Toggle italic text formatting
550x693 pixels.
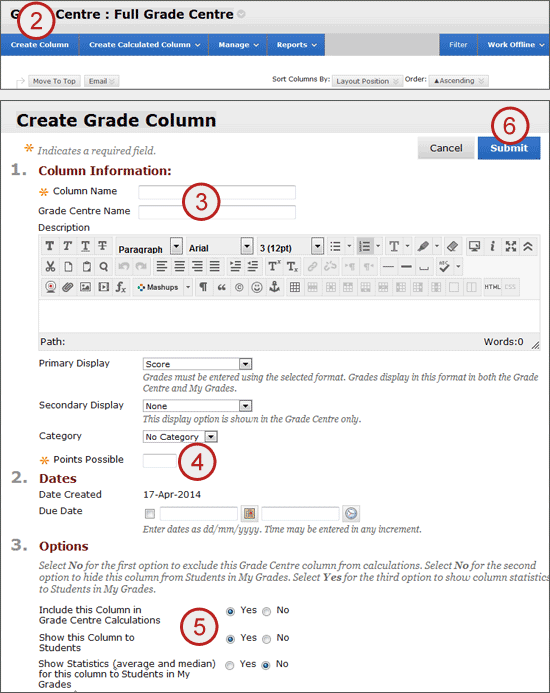[x=67, y=246]
